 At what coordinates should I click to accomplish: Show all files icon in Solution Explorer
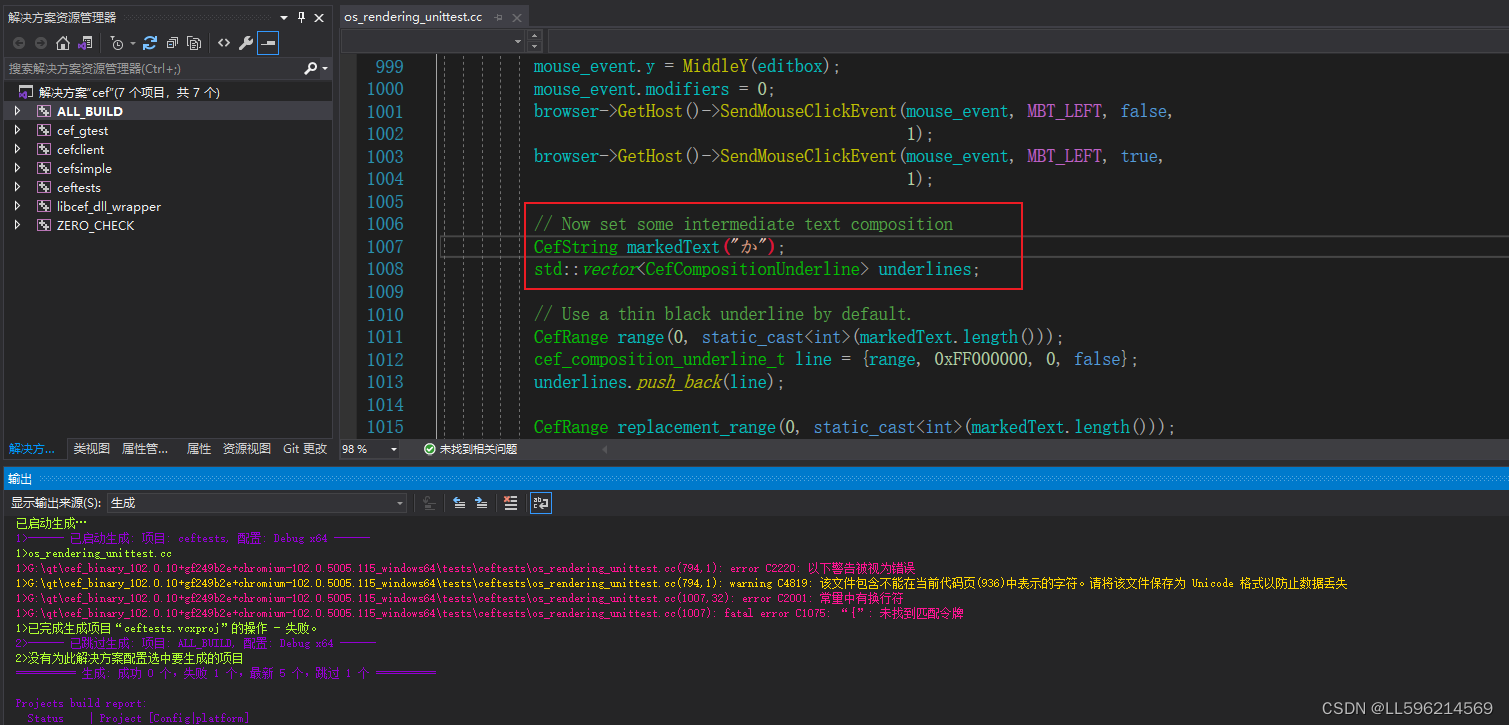[194, 43]
